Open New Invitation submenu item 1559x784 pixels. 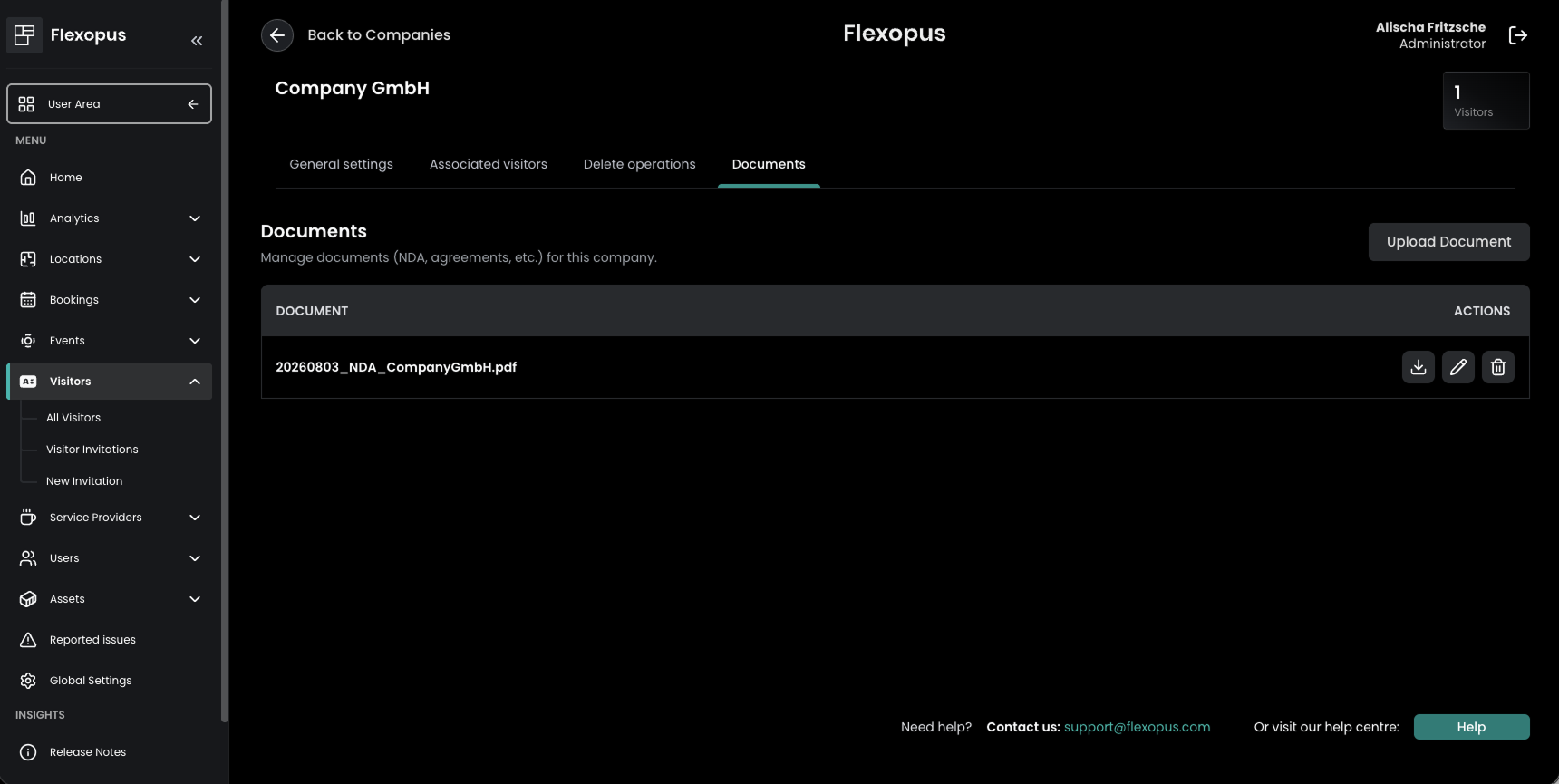84,481
